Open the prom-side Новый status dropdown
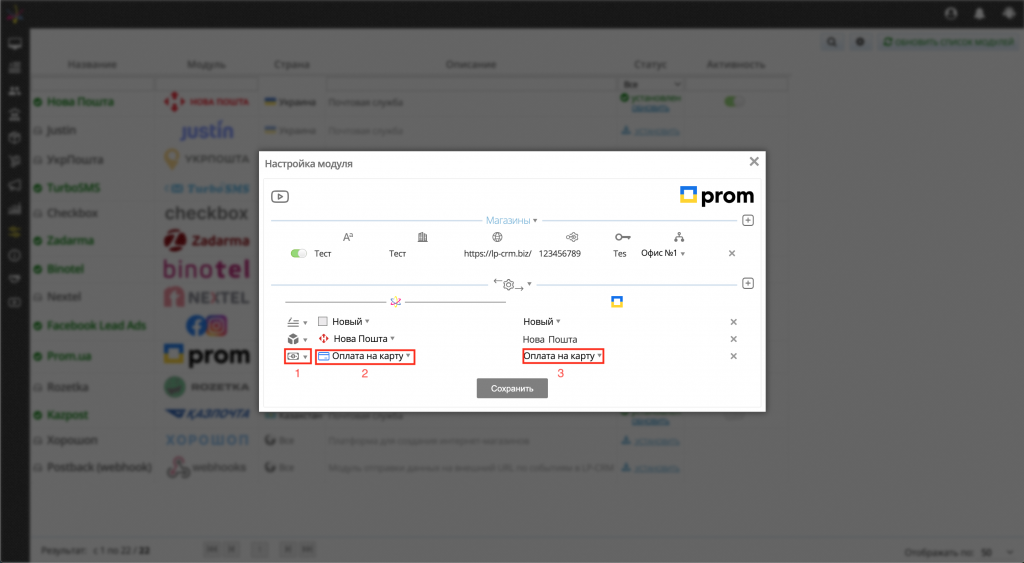This screenshot has width=1024, height=563. click(541, 321)
